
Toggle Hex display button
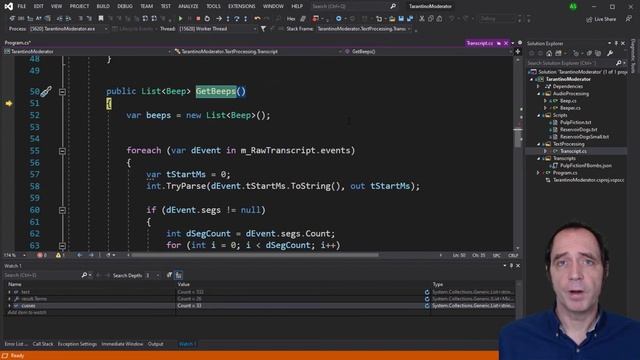click(291, 19)
